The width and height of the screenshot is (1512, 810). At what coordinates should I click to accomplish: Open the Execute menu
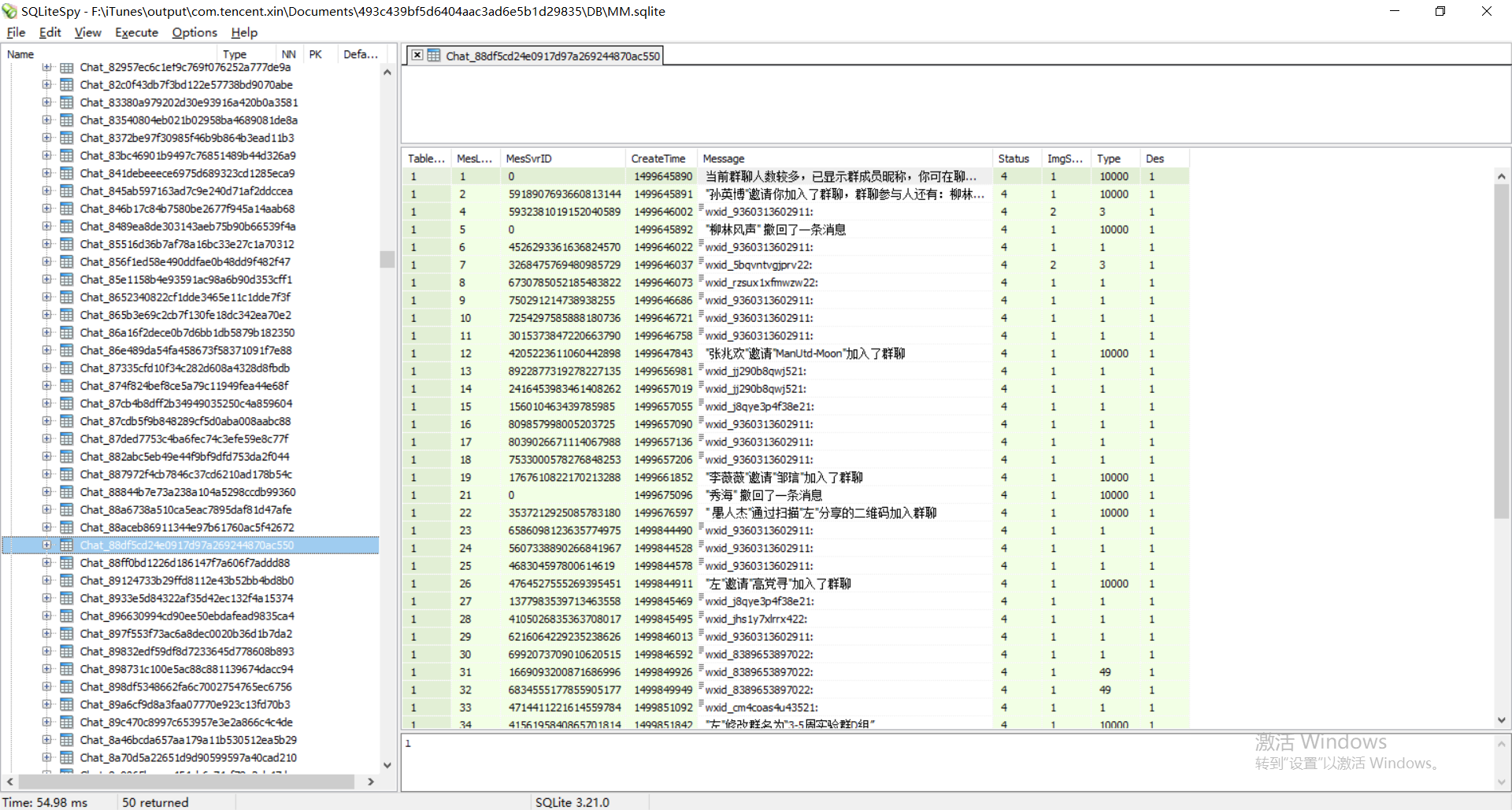click(x=136, y=32)
